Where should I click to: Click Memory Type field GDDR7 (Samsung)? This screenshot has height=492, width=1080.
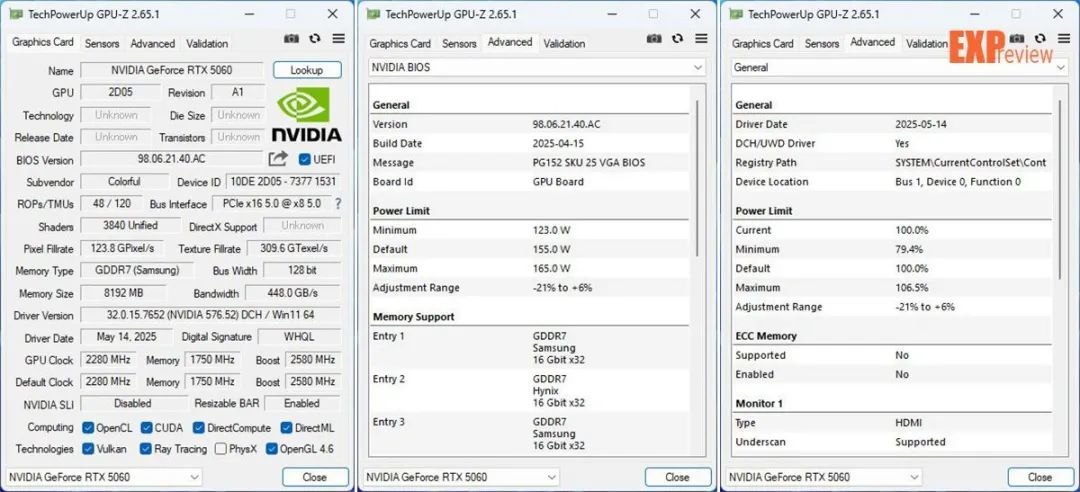pos(137,271)
